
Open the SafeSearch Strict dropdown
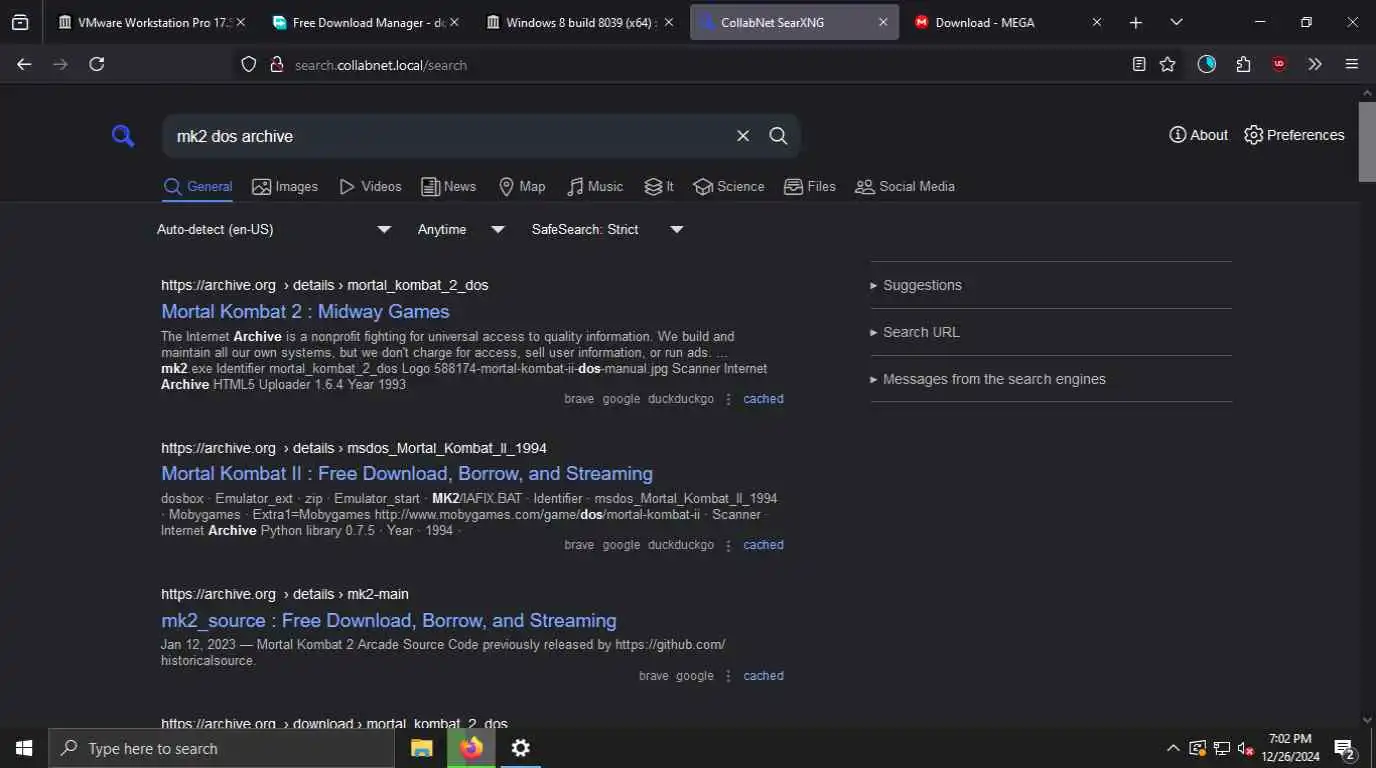[608, 229]
